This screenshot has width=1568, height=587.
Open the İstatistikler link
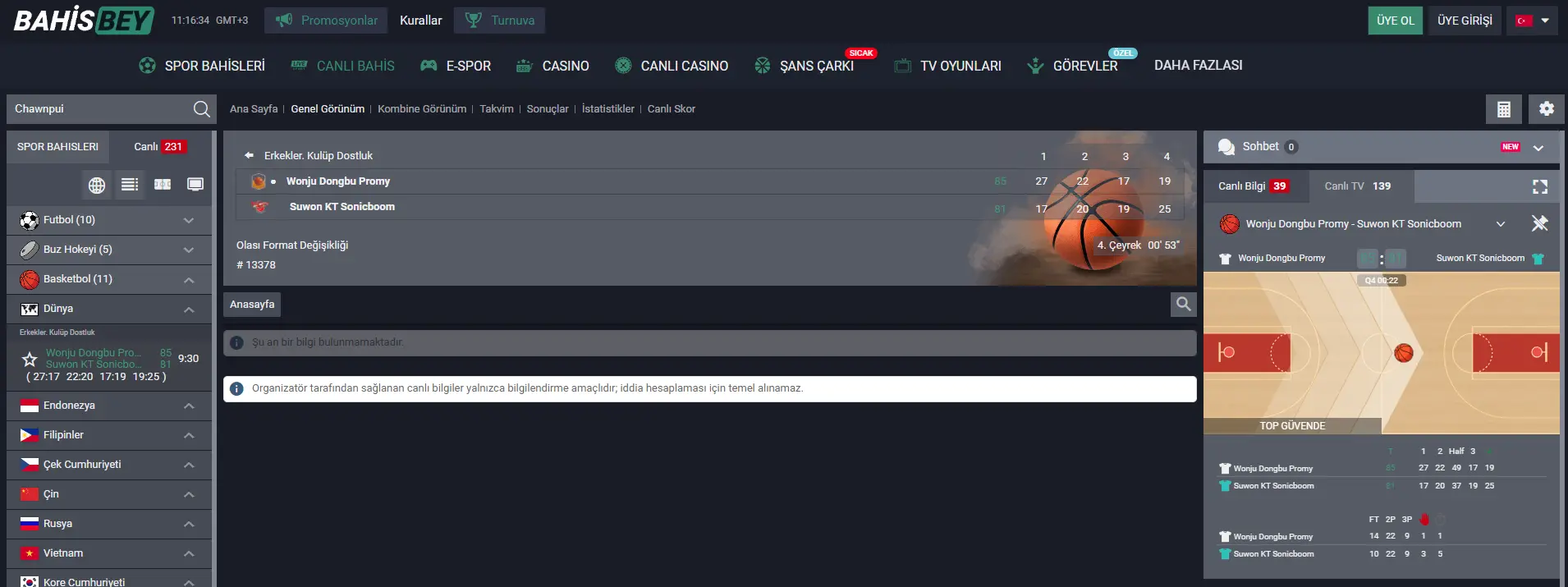click(x=608, y=108)
